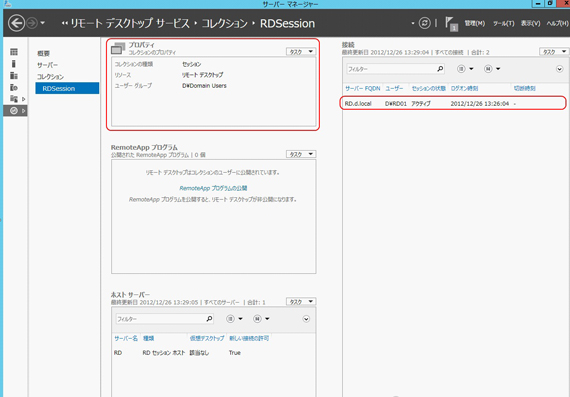Open the ヘルプ(H) menu
Viewport: 570px width, 397px height.
(x=557, y=23)
